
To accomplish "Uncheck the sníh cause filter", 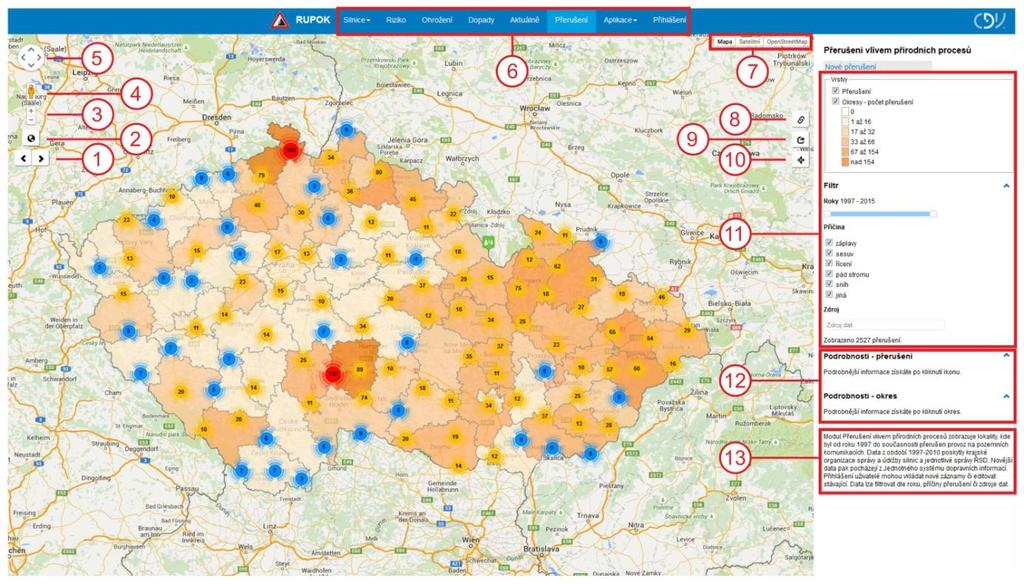I will pyautogui.click(x=829, y=284).
